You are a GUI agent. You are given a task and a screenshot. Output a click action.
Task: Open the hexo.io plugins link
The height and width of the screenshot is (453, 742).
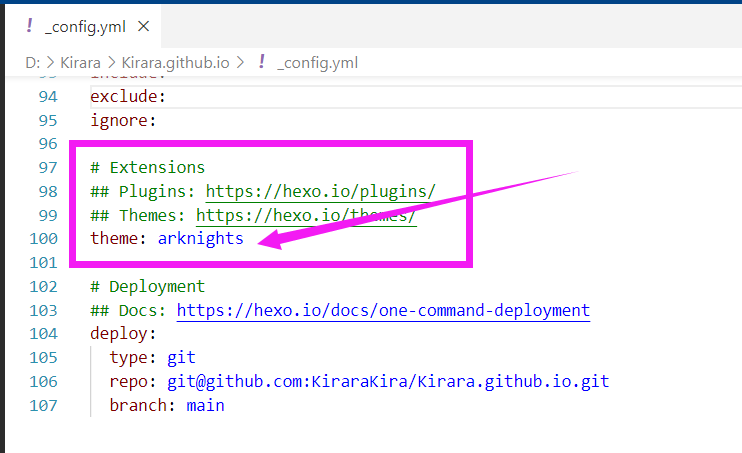click(320, 192)
